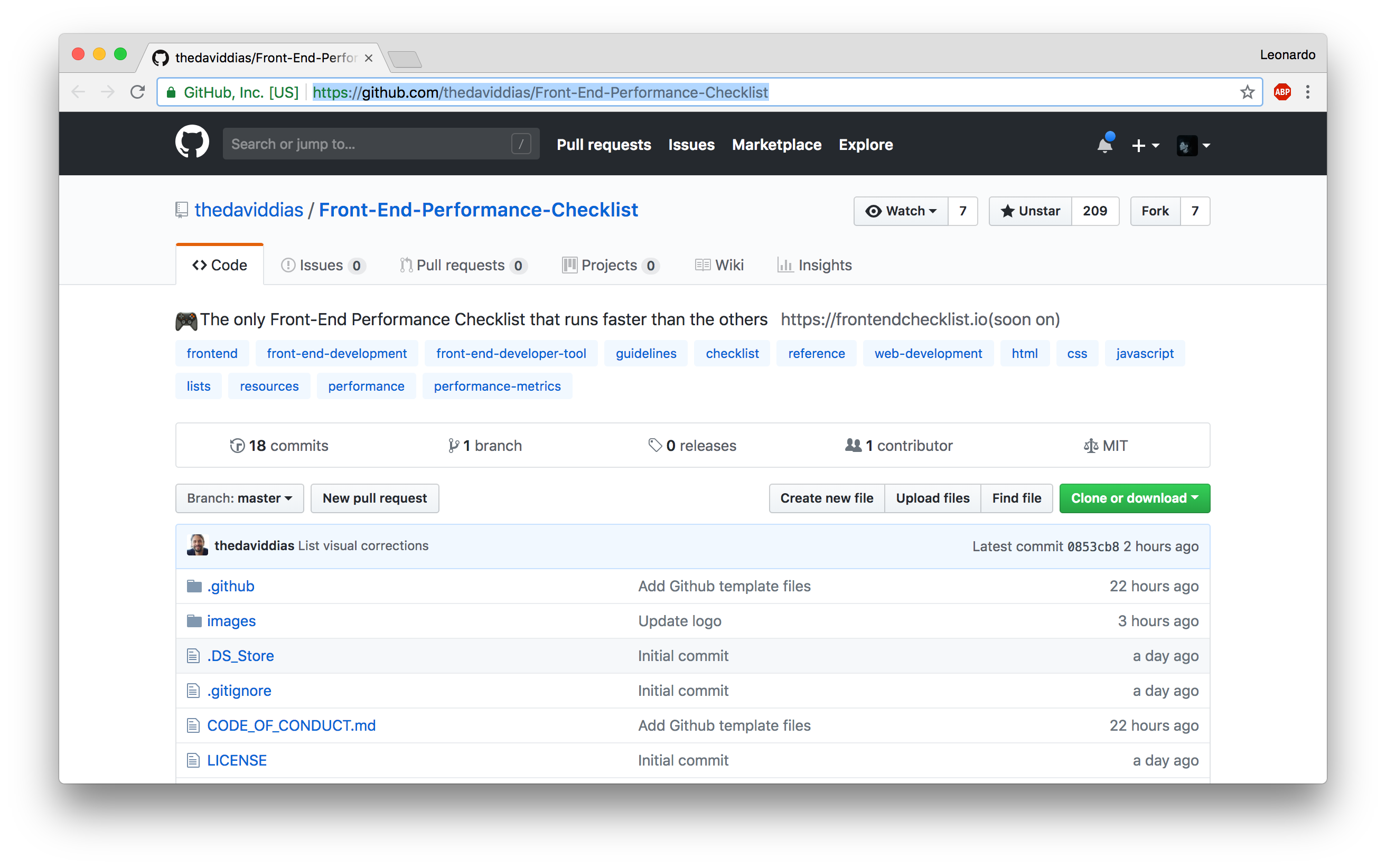Open Explore in top navigation
1386x868 pixels.
pos(865,145)
